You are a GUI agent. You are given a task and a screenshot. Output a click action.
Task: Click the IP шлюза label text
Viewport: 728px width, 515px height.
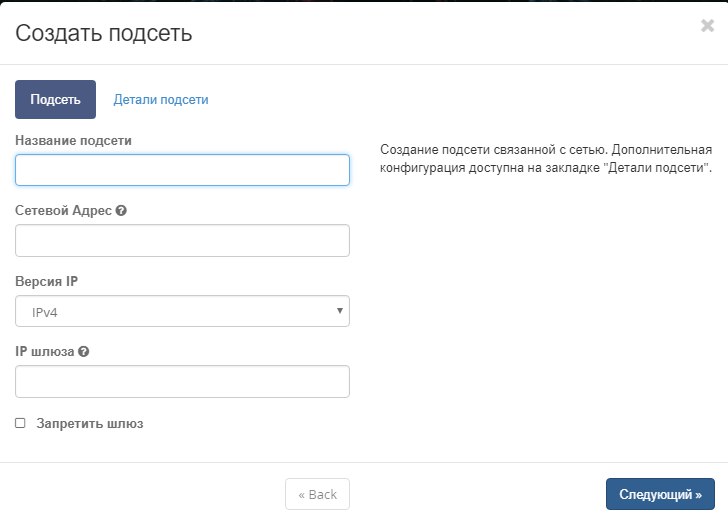click(x=44, y=352)
